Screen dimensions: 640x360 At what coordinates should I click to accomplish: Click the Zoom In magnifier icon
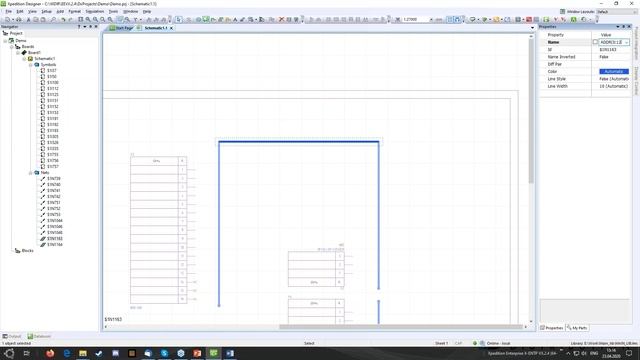(x=88, y=19)
